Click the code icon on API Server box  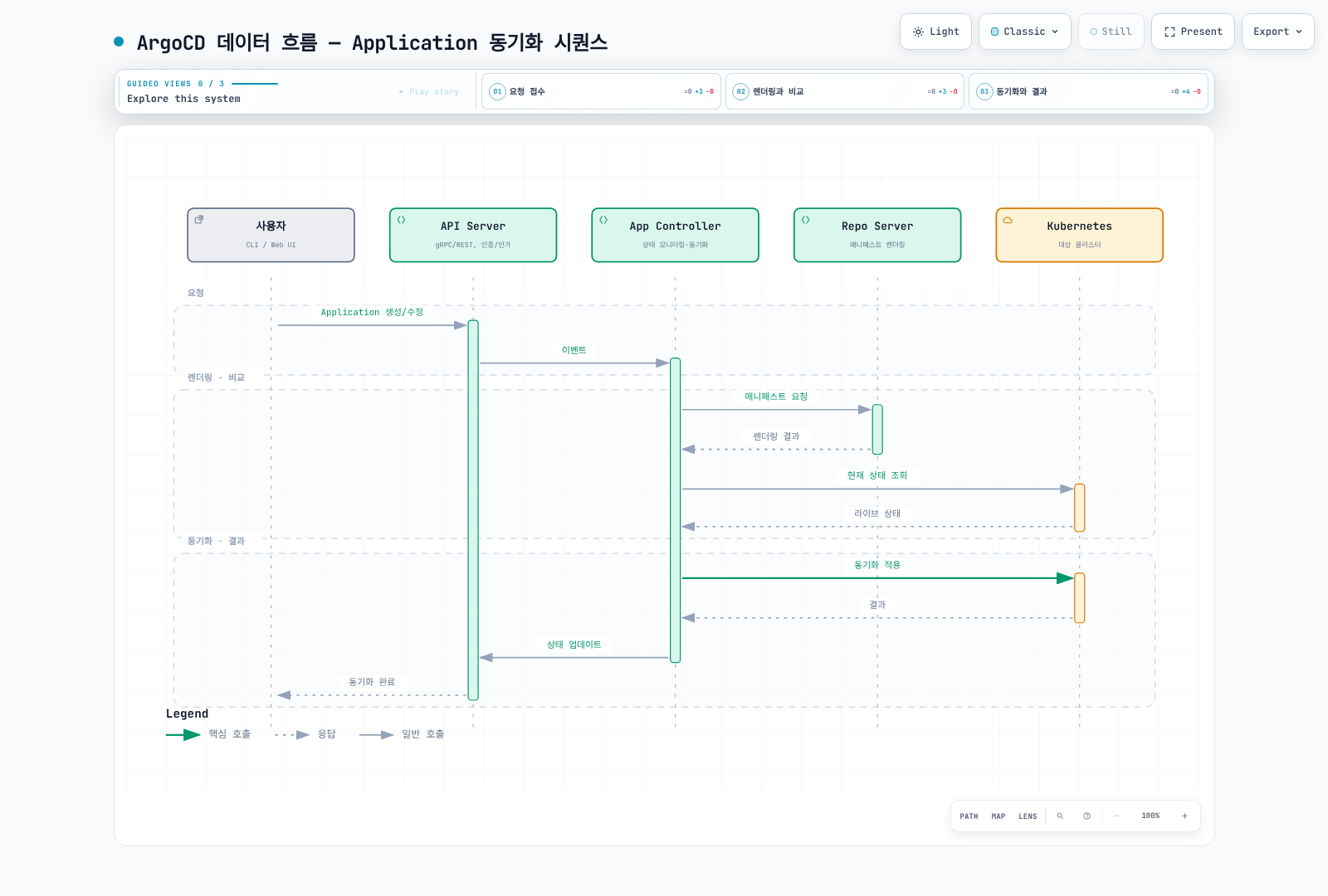click(401, 220)
